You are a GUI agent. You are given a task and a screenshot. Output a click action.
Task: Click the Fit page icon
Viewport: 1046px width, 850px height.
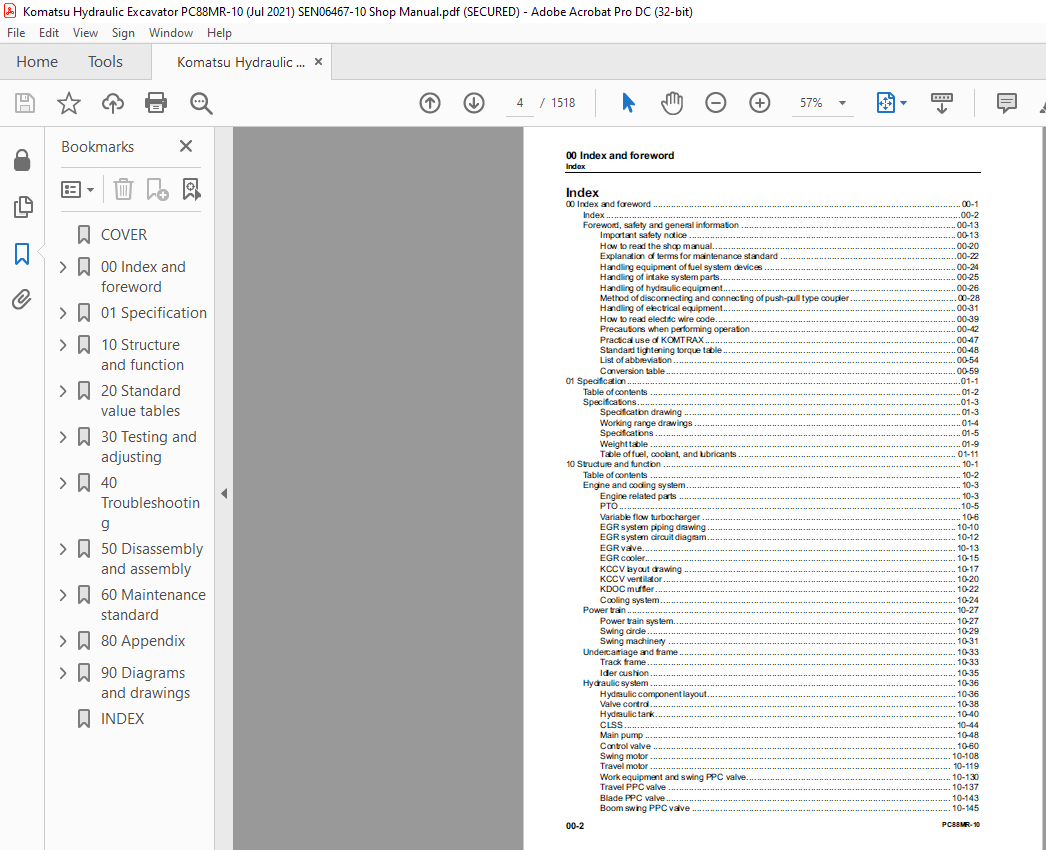pyautogui.click(x=885, y=103)
